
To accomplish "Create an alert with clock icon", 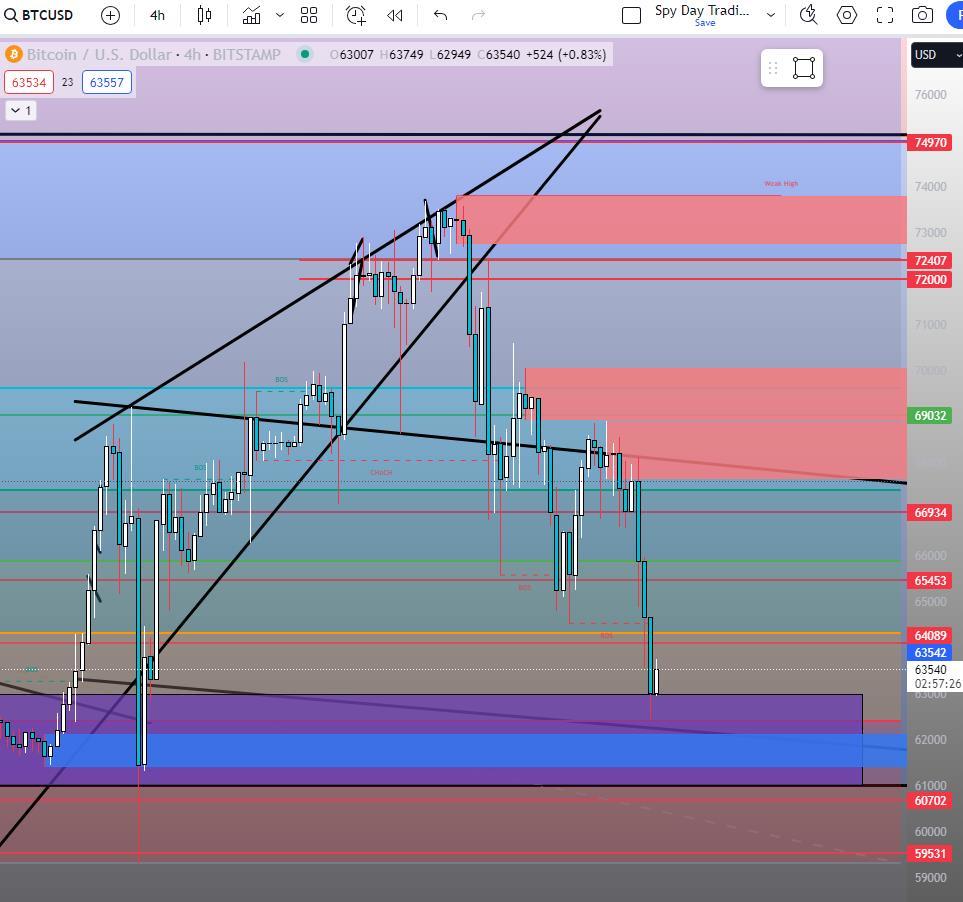I will pos(356,15).
